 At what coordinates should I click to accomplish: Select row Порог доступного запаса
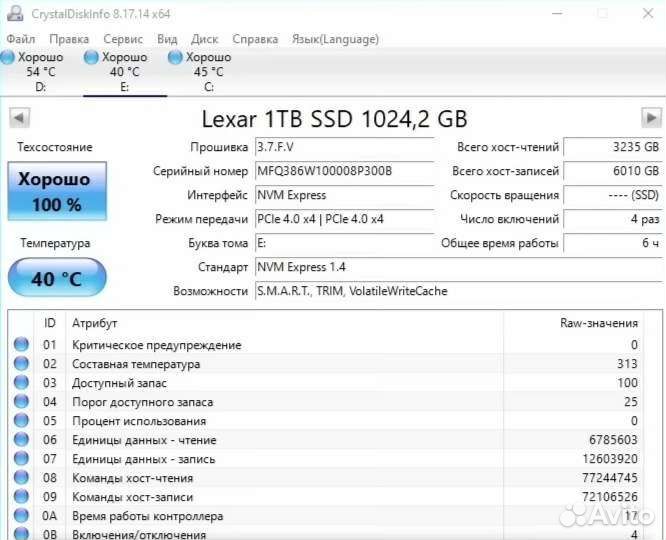[x=325, y=401]
